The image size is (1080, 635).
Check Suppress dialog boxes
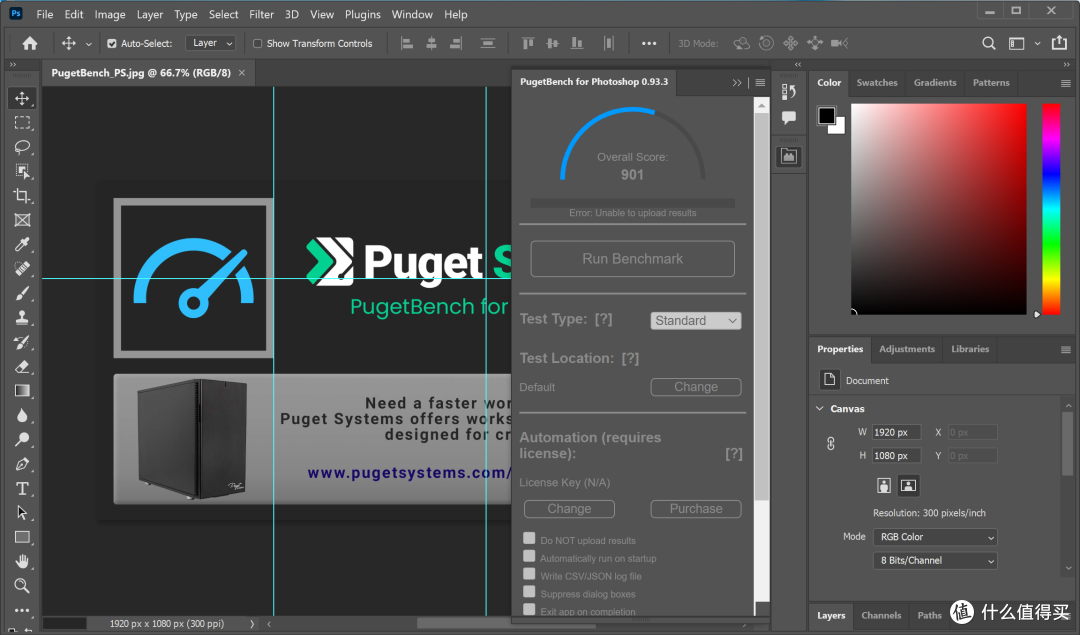pos(529,592)
